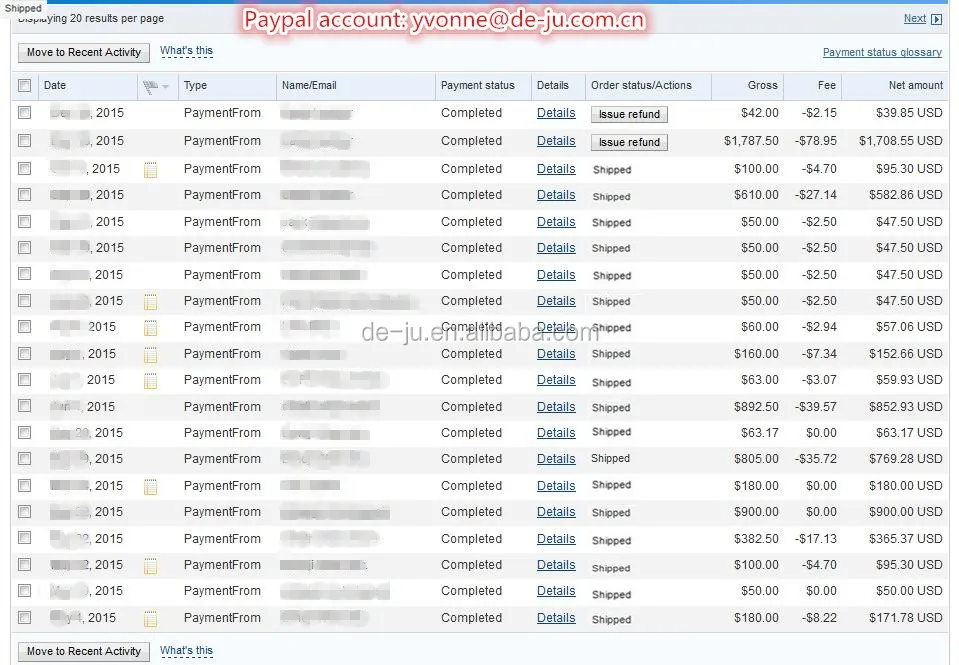Check the box for the $1,787.50 payment row
Image resolution: width=959 pixels, height=665 pixels.
coord(25,142)
